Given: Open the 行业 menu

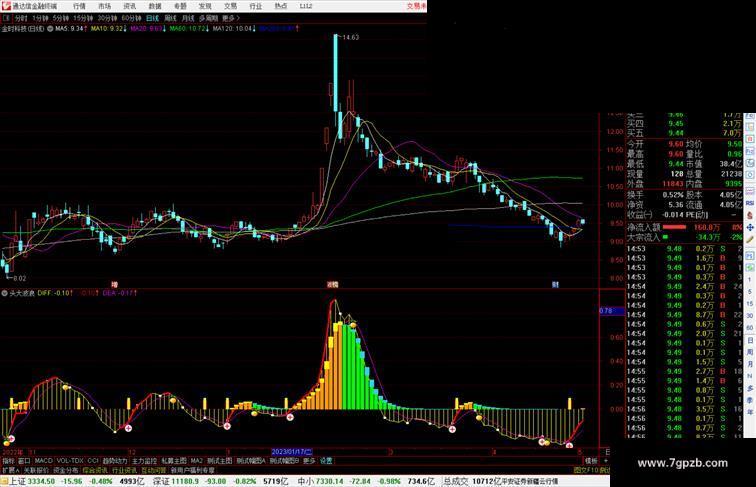Looking at the screenshot, I should tap(256, 6).
